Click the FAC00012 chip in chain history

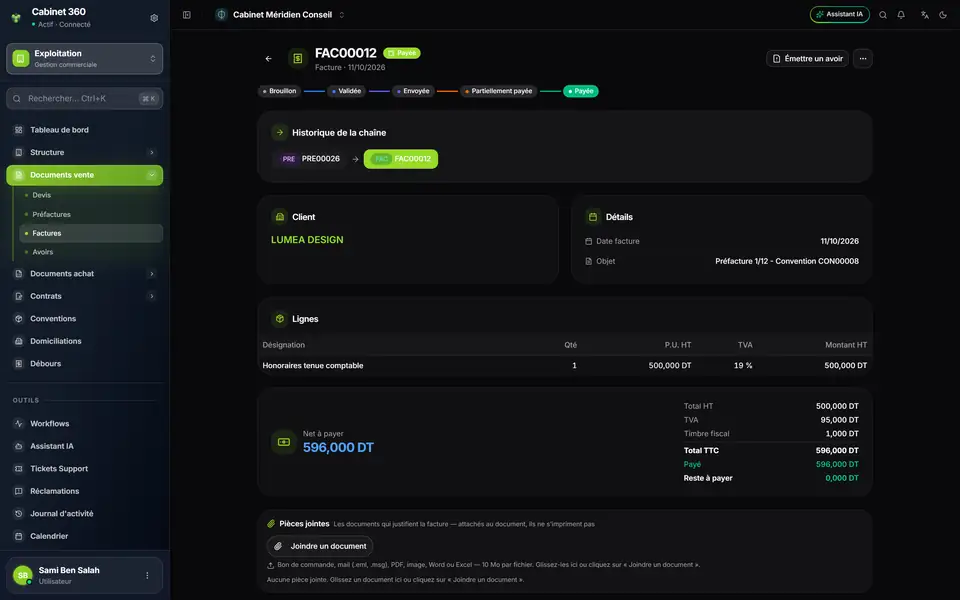coord(401,159)
